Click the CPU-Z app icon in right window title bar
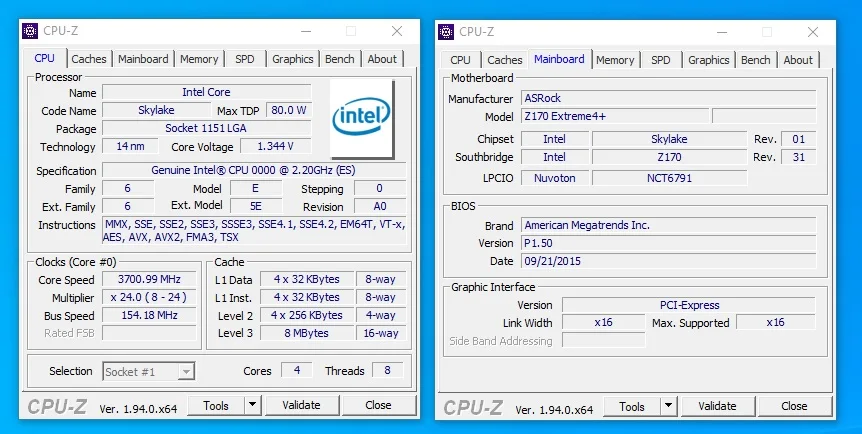862x434 pixels. (x=446, y=32)
